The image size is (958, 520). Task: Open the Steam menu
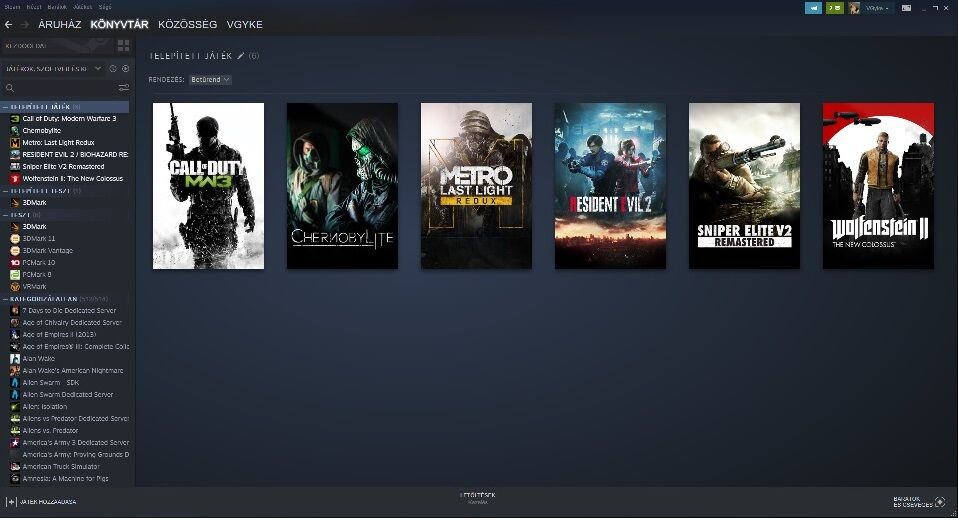[12, 7]
